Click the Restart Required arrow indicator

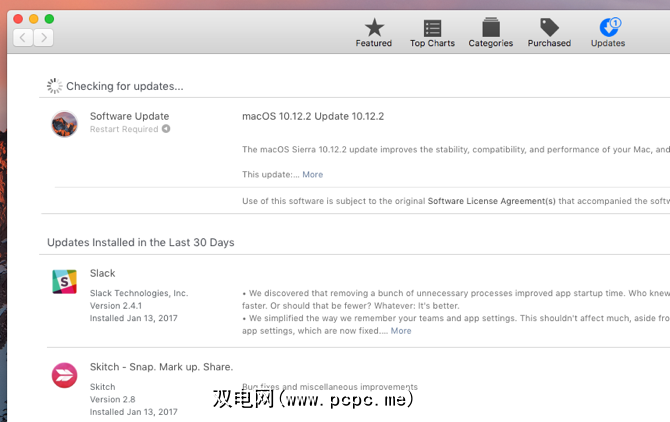(166, 129)
